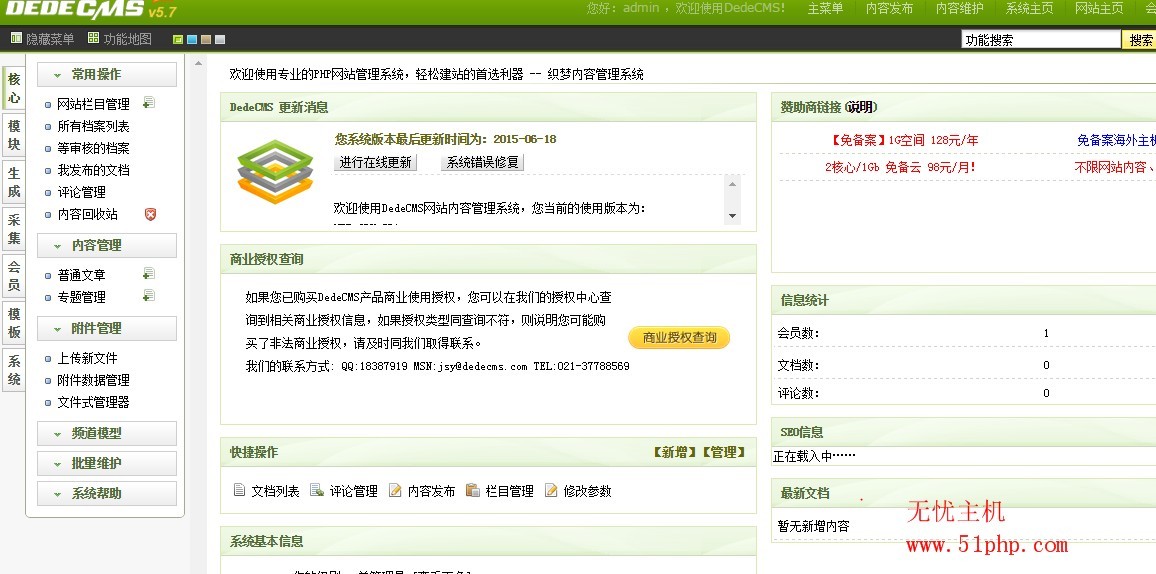Open 网站主页 in the top navigation
The height and width of the screenshot is (574, 1156).
pos(1099,9)
